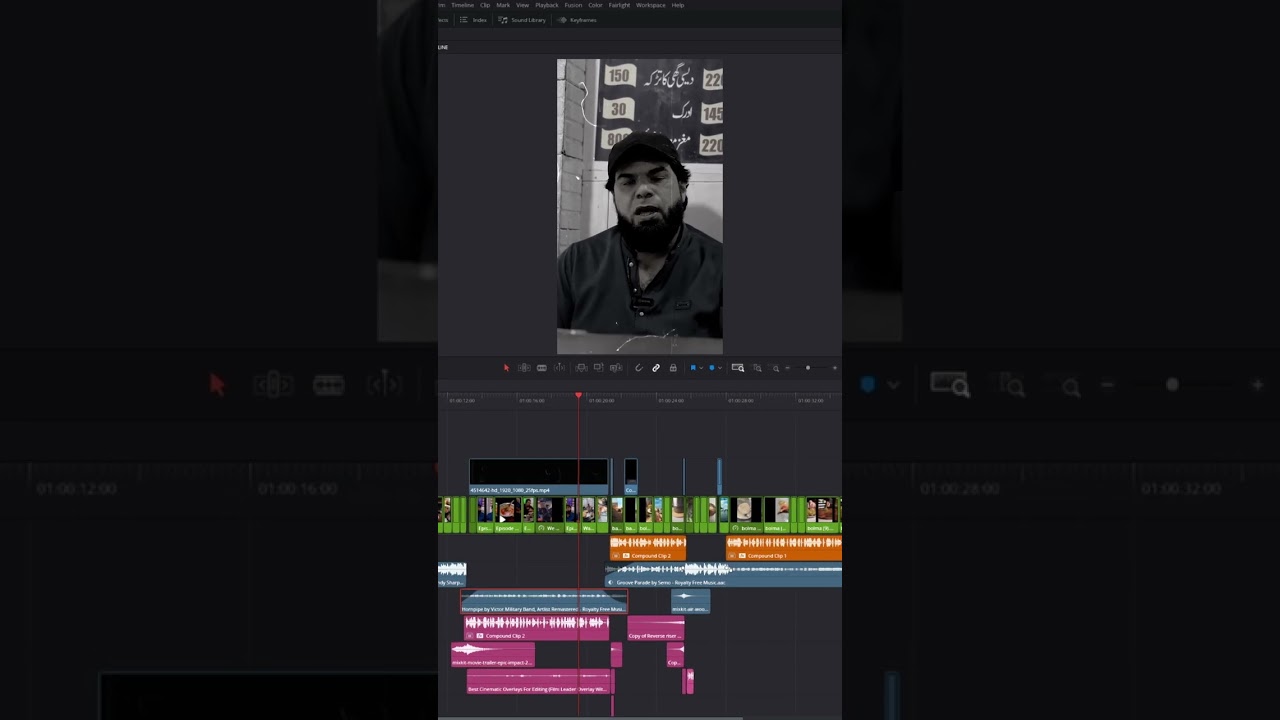Select the Blade Edit Mode tool
Screen dimensions: 1280x720
[x=559, y=368]
